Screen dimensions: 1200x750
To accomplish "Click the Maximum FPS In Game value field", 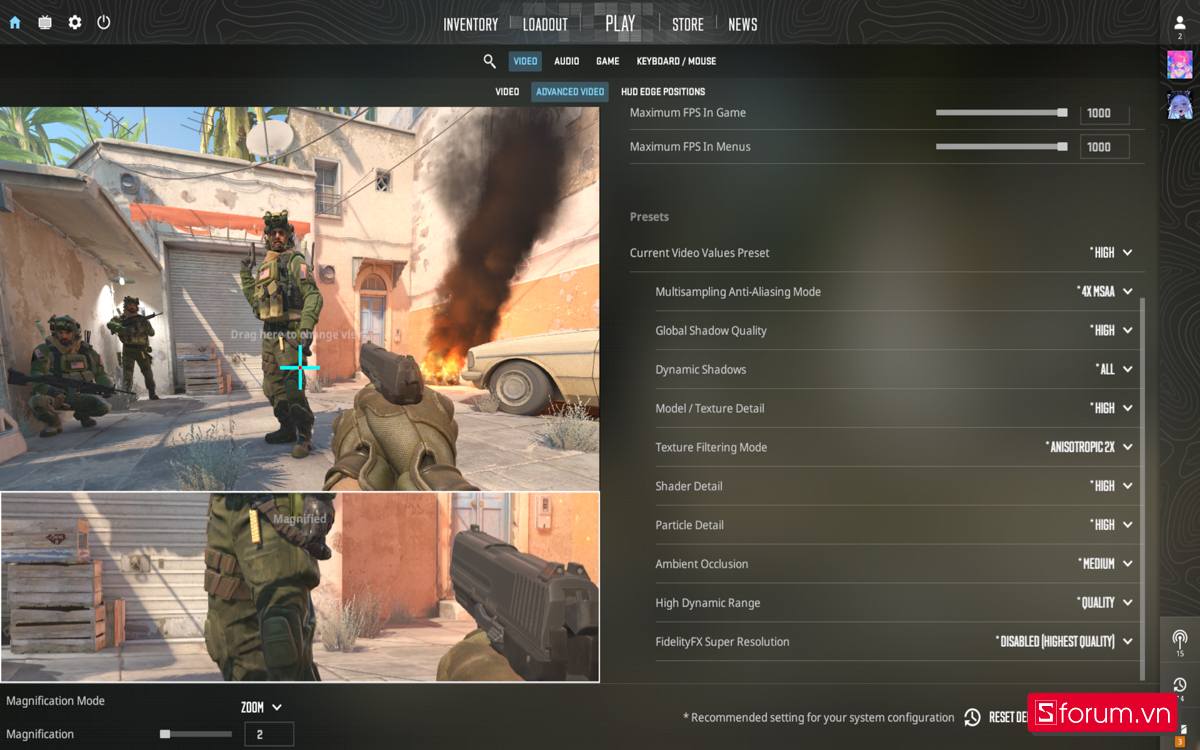I will point(1105,113).
